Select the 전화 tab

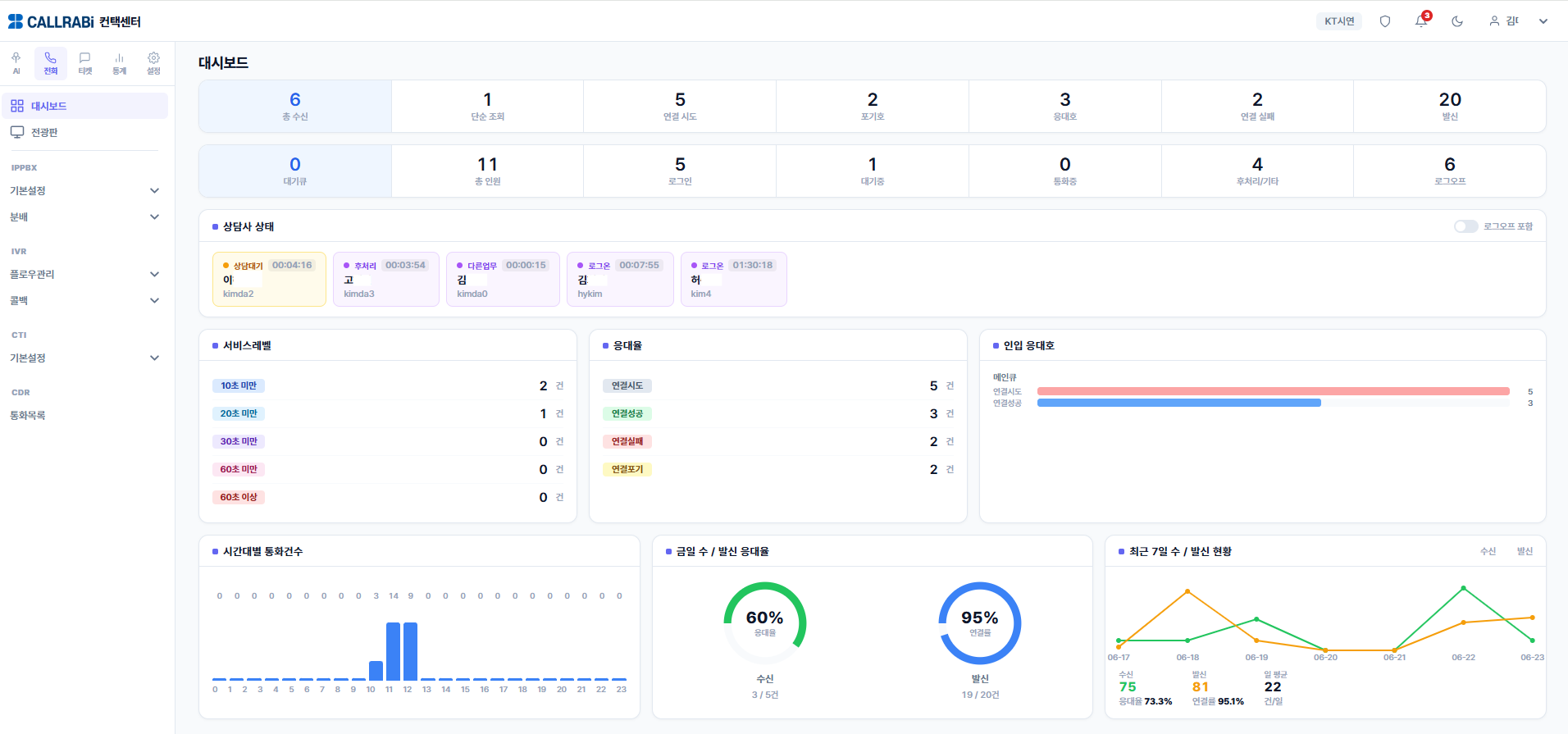pyautogui.click(x=51, y=63)
